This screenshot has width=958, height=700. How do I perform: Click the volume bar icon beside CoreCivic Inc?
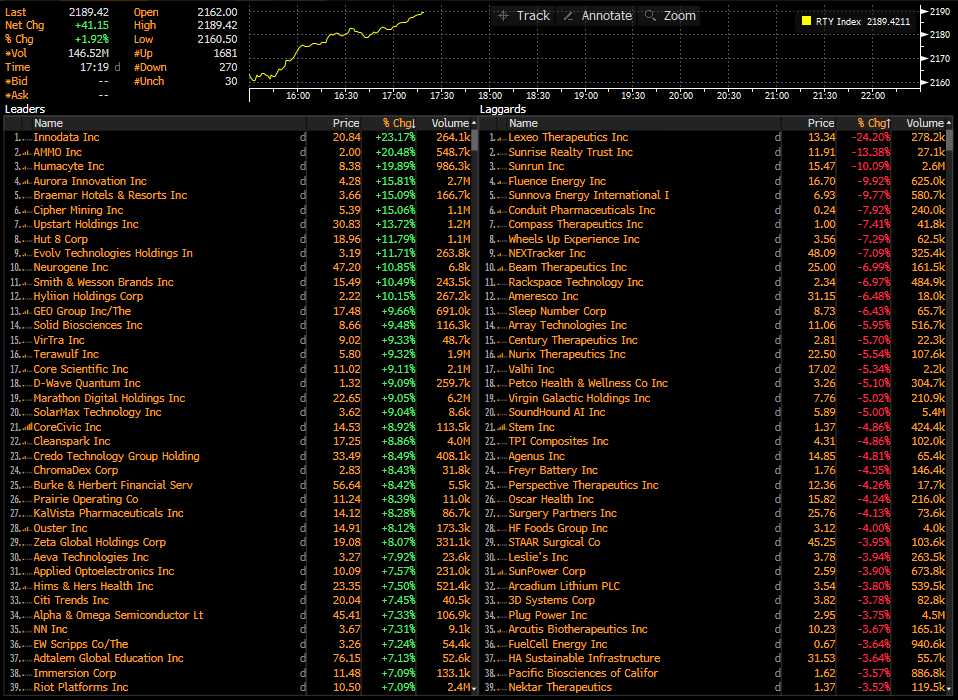point(27,427)
